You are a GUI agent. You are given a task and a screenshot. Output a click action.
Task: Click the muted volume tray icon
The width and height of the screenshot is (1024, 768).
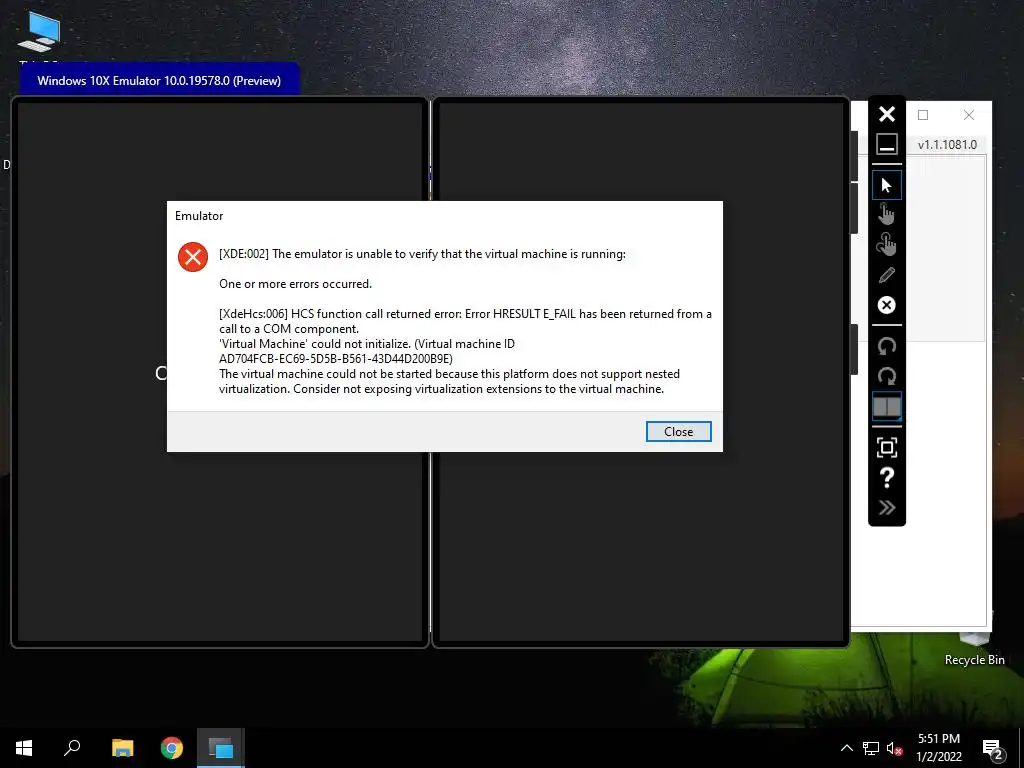[x=894, y=748]
